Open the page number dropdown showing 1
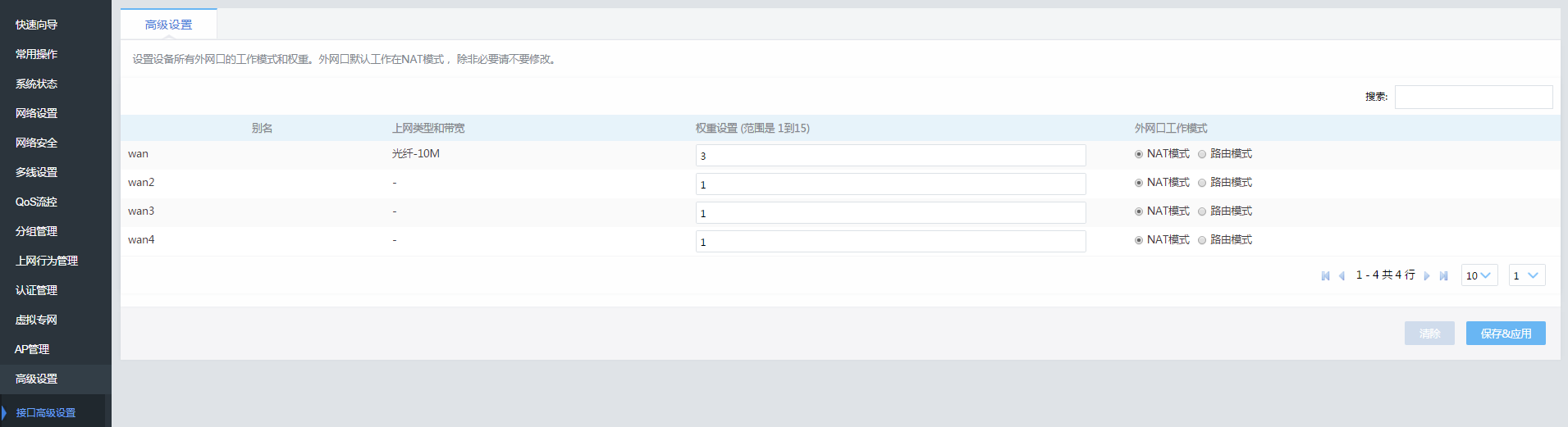This screenshot has width=1568, height=427. 1526,275
